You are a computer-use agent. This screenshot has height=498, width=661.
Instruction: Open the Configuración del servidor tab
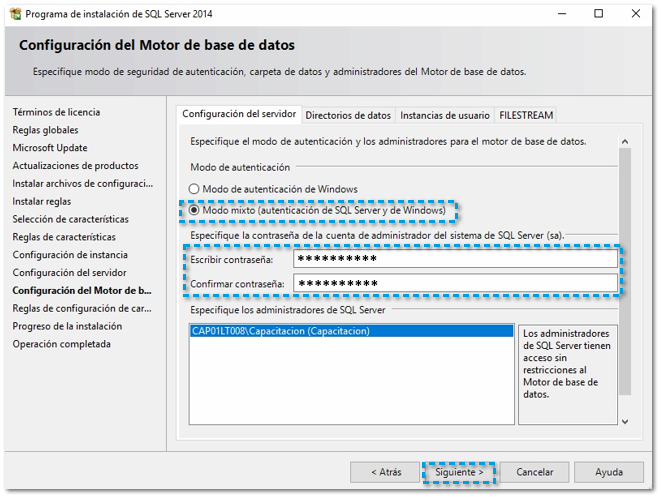coord(239,114)
